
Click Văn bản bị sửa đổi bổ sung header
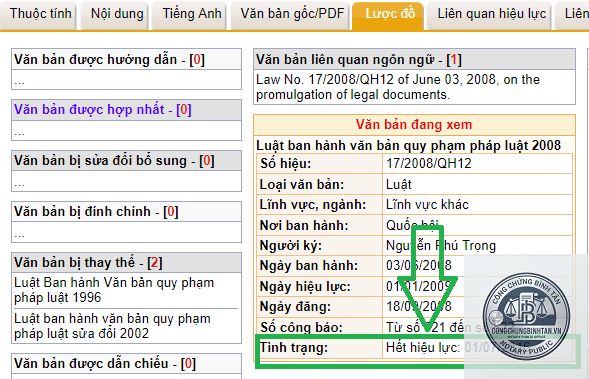[126, 161]
